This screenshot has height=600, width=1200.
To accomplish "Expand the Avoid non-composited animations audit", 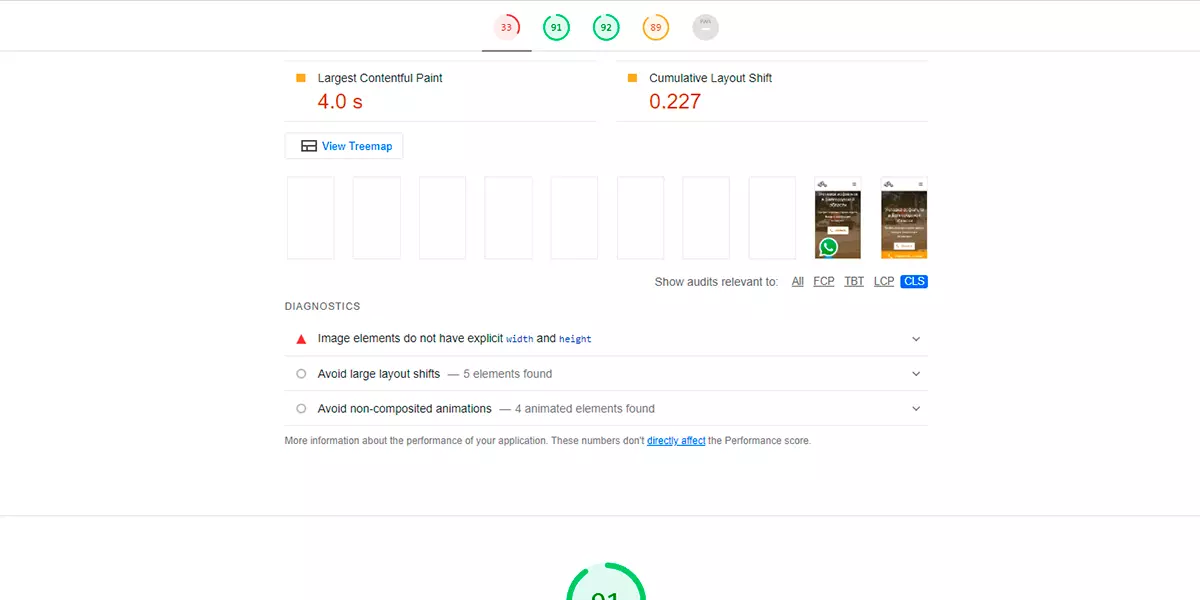I will point(606,409).
